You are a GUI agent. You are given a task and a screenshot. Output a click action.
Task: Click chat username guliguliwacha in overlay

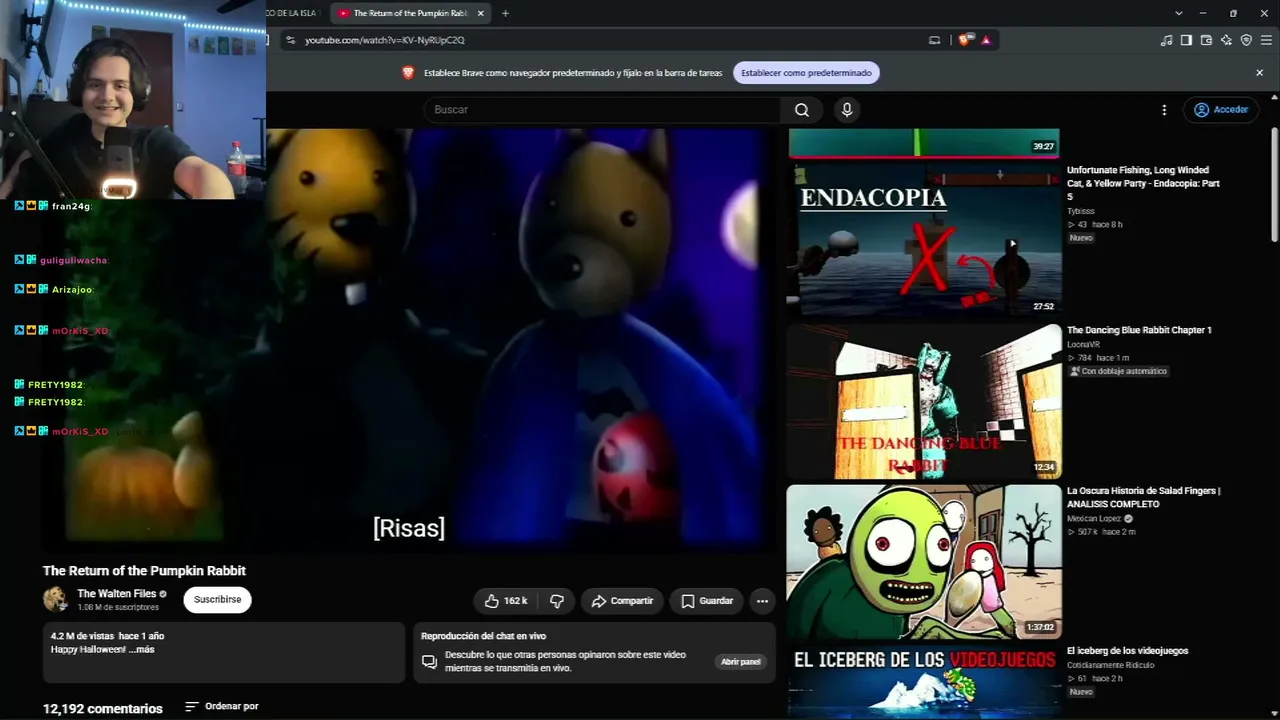(74, 260)
